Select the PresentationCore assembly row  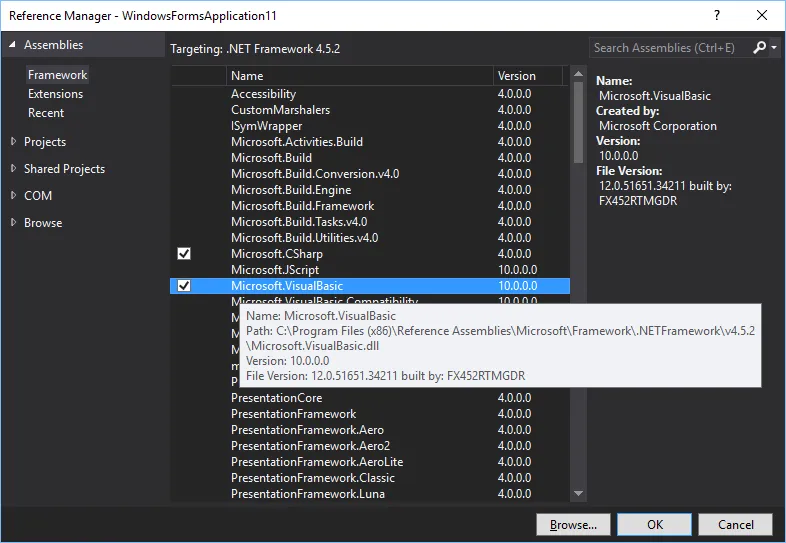(x=370, y=398)
